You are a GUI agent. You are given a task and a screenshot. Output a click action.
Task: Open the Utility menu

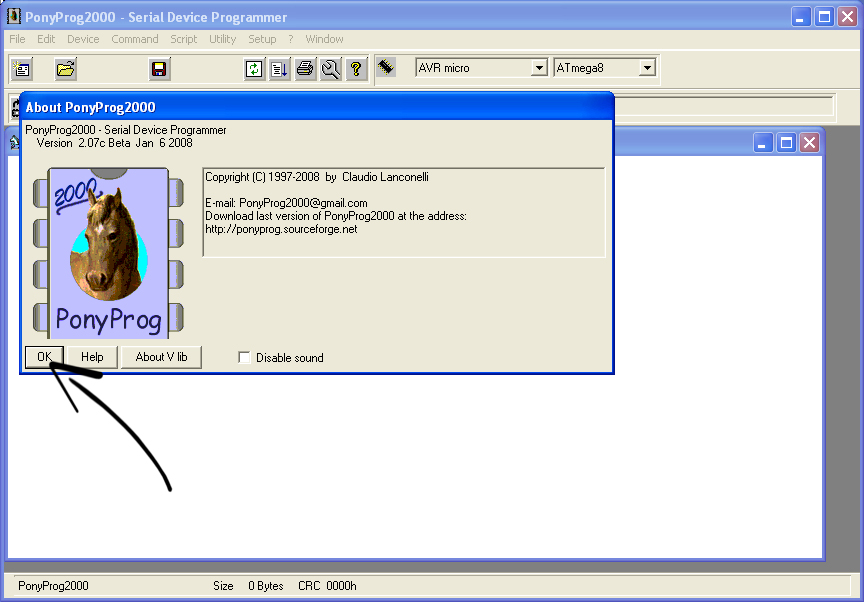[222, 39]
